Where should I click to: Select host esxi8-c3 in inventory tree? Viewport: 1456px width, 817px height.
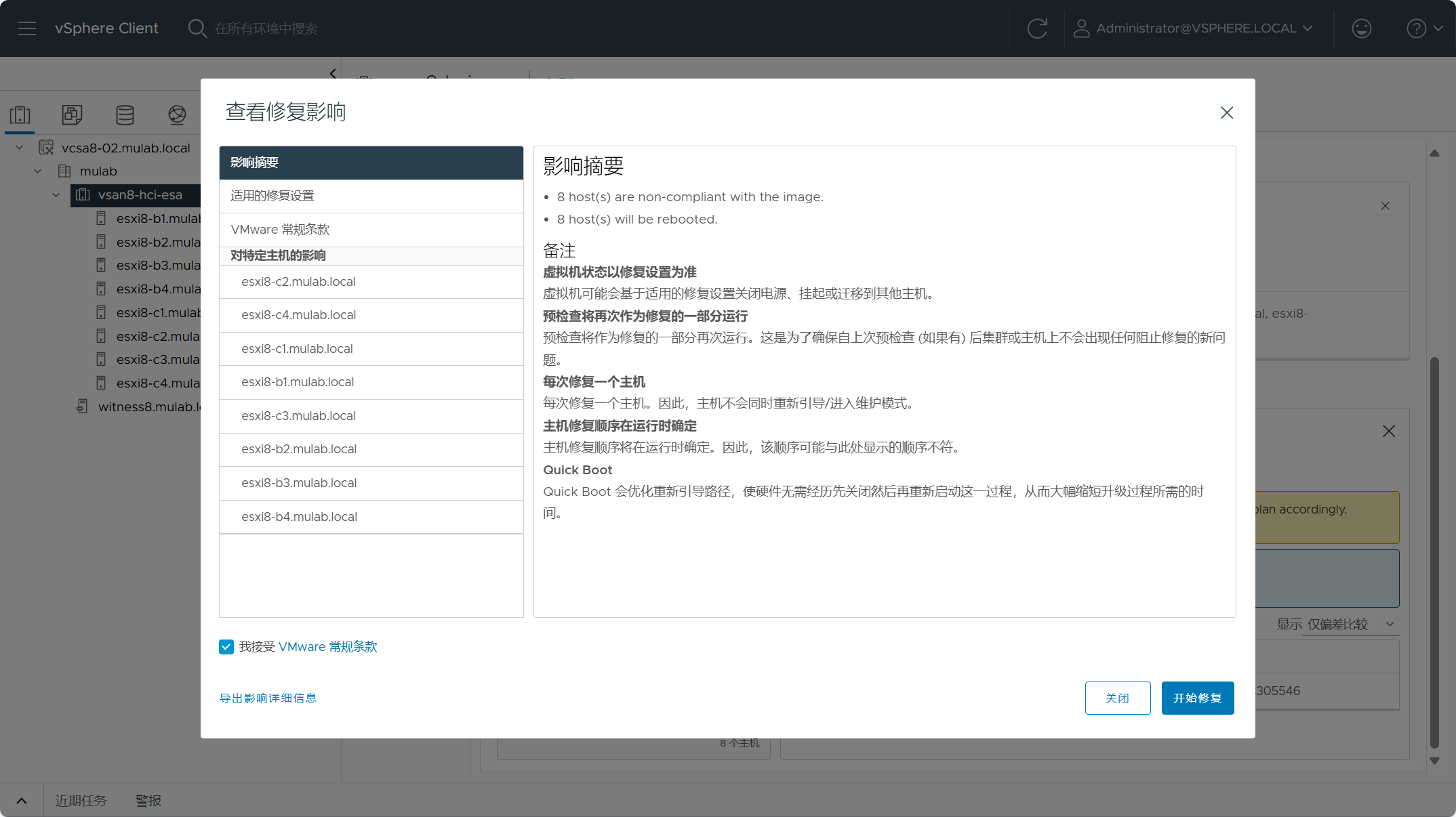coord(158,360)
